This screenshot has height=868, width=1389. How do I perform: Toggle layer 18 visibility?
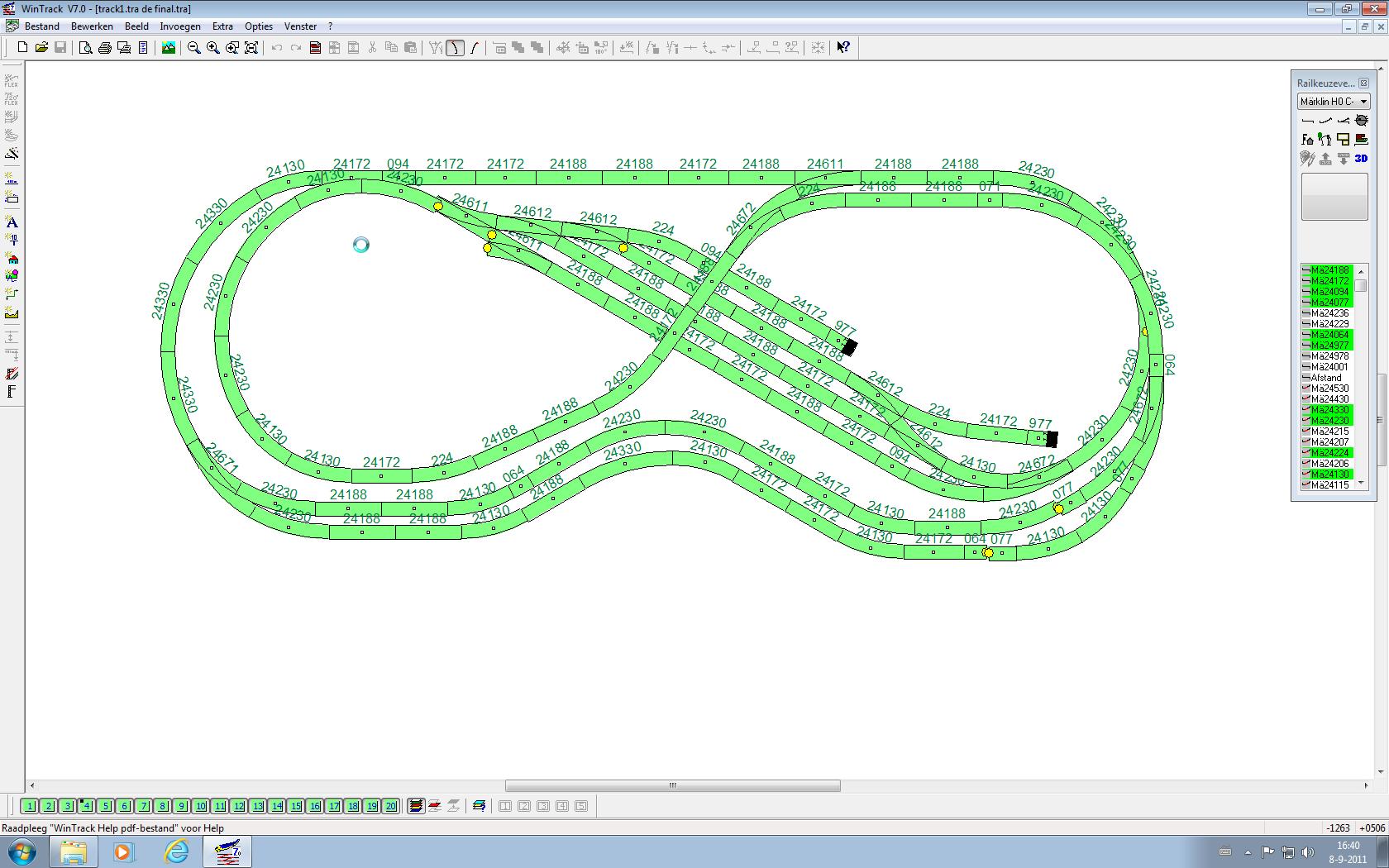pyautogui.click(x=353, y=806)
